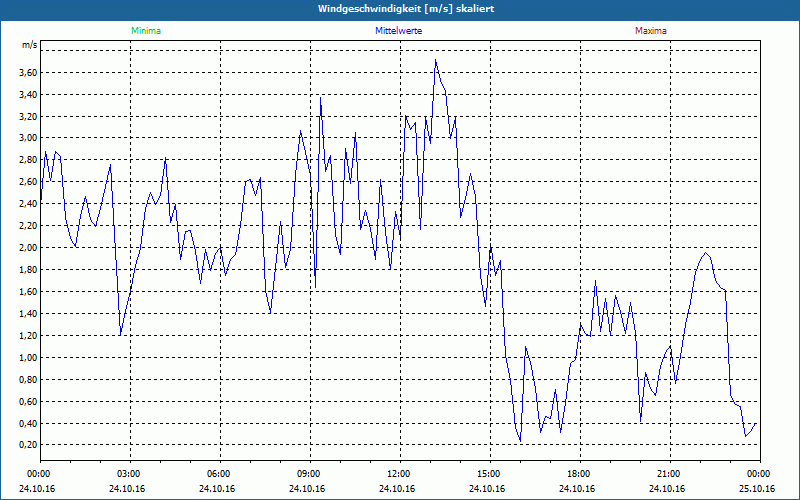Click the highest peak of the blue curve
This screenshot has height=500, width=800.
tap(435, 60)
